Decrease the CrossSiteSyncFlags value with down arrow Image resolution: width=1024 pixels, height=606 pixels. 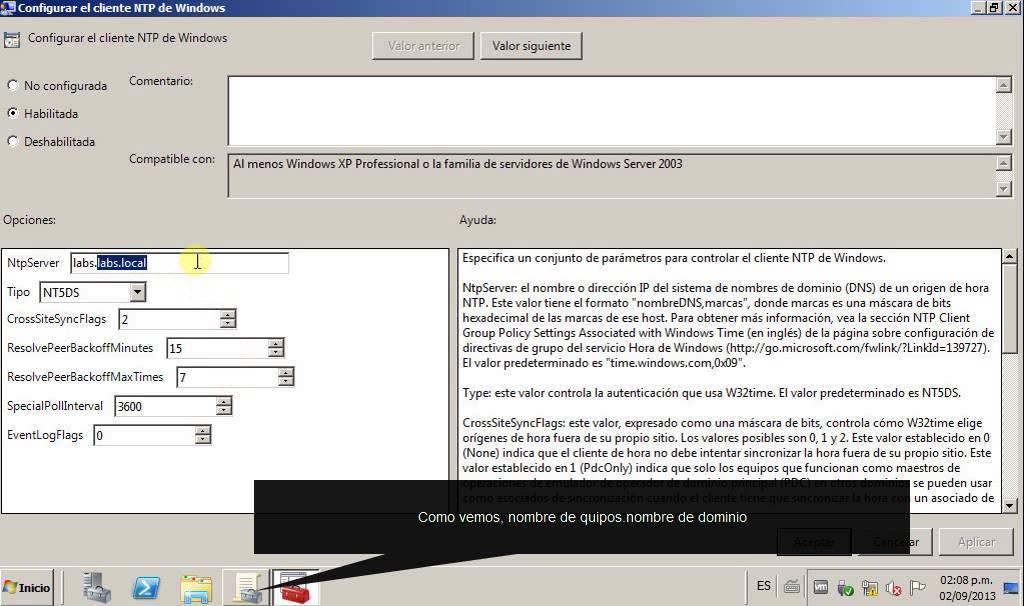click(227, 323)
